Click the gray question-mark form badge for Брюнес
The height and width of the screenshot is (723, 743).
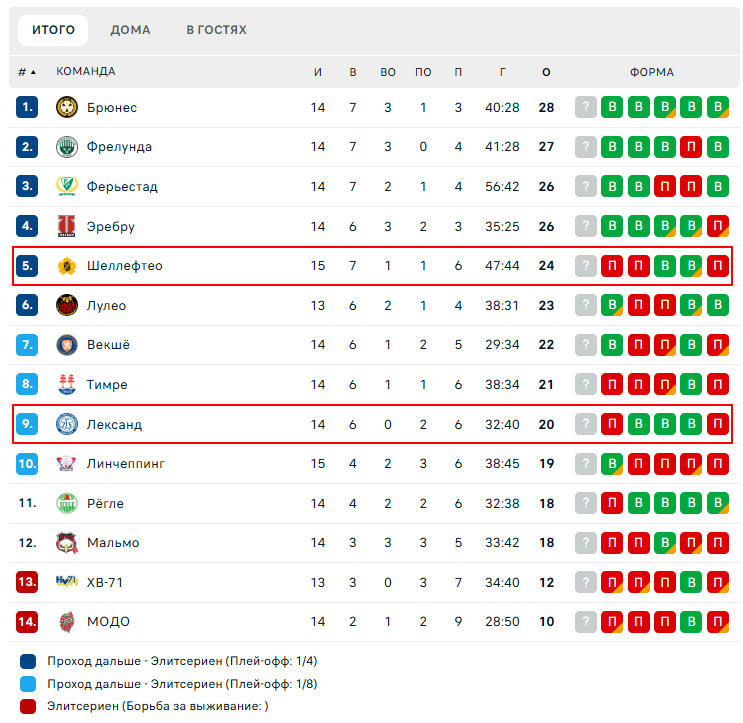pos(585,107)
